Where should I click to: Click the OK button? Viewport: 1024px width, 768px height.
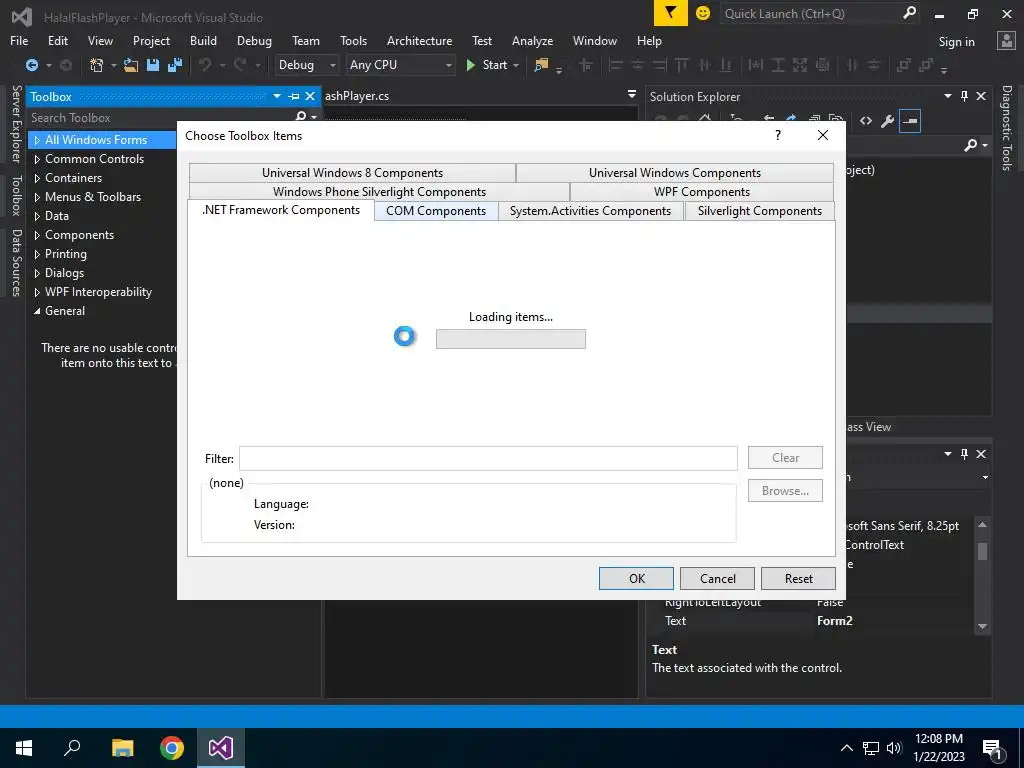click(637, 579)
